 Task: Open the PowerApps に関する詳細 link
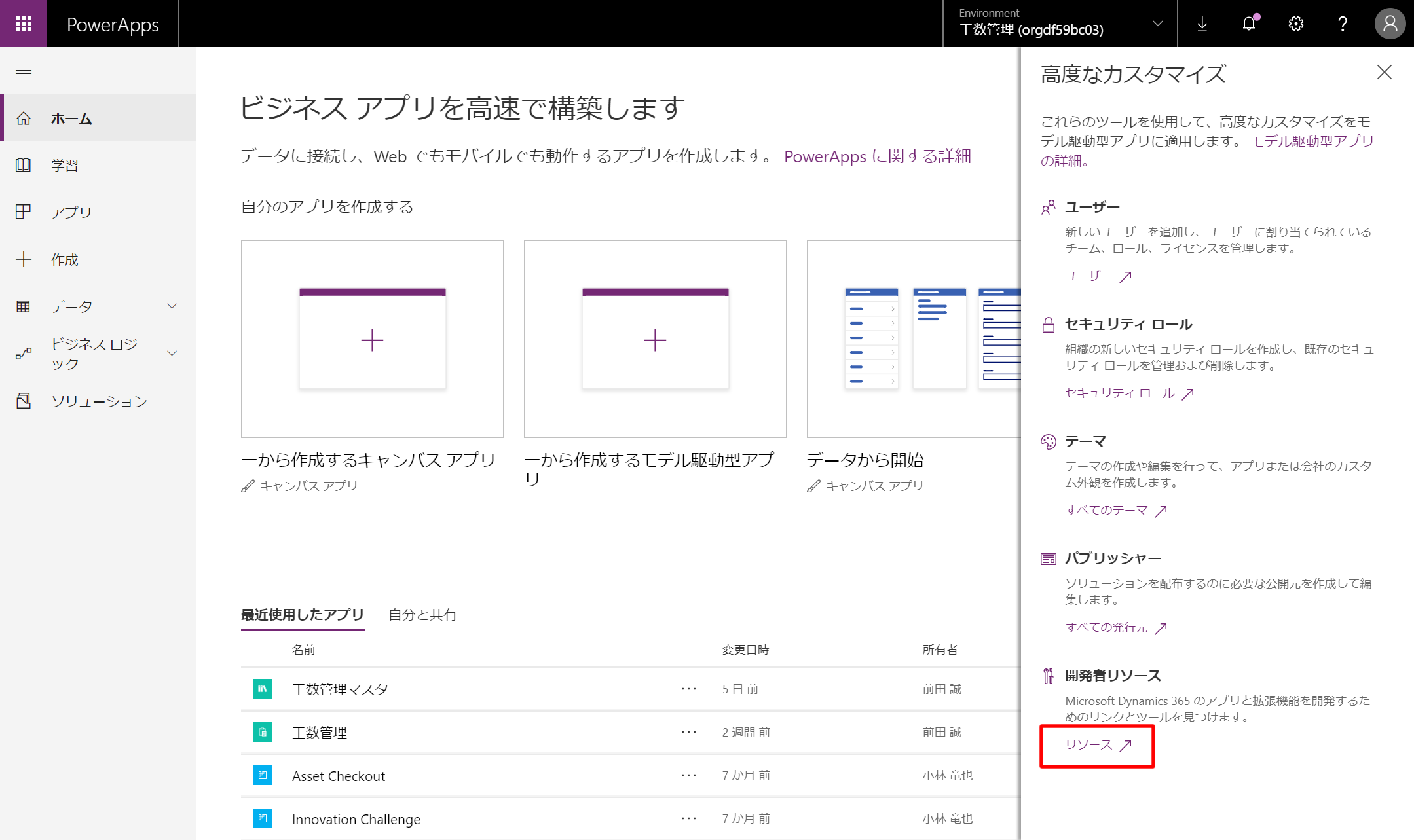[x=878, y=156]
